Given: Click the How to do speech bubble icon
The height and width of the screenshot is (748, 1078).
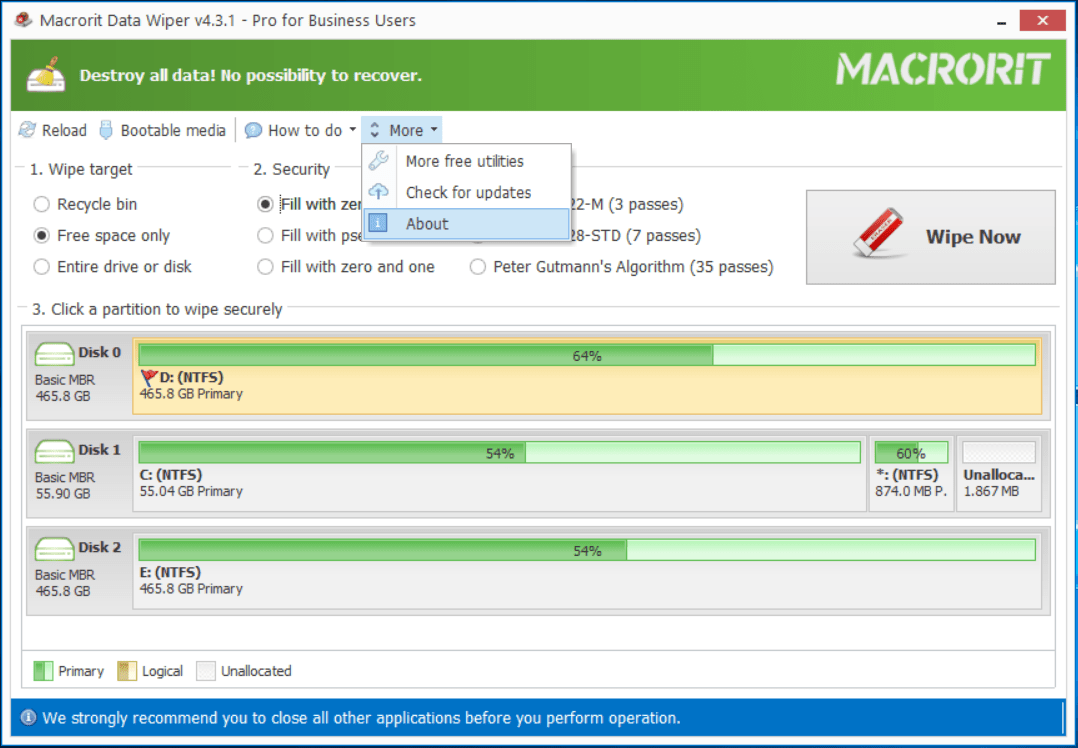Looking at the screenshot, I should [254, 130].
